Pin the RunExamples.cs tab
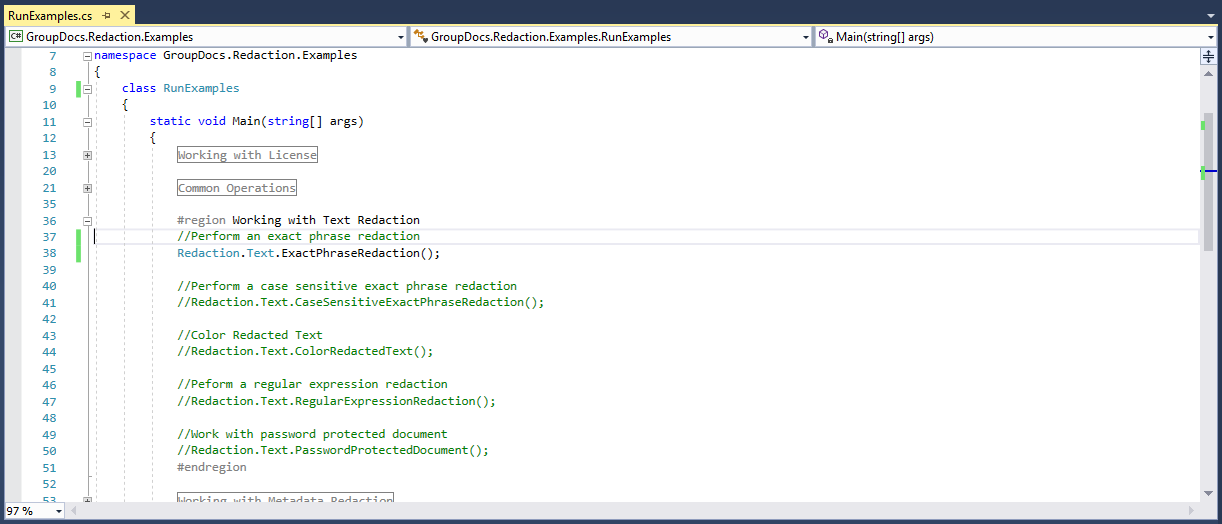 coord(106,16)
